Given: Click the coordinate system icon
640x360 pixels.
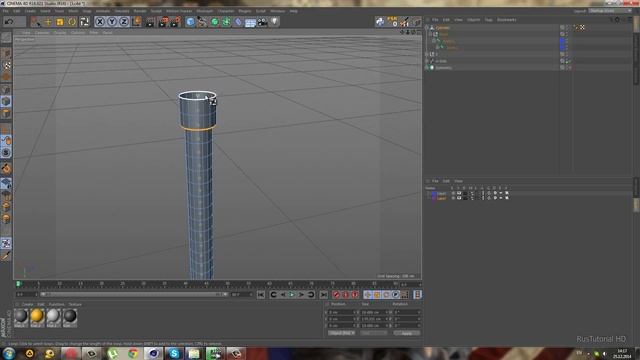Looking at the screenshot, I should [x=136, y=21].
